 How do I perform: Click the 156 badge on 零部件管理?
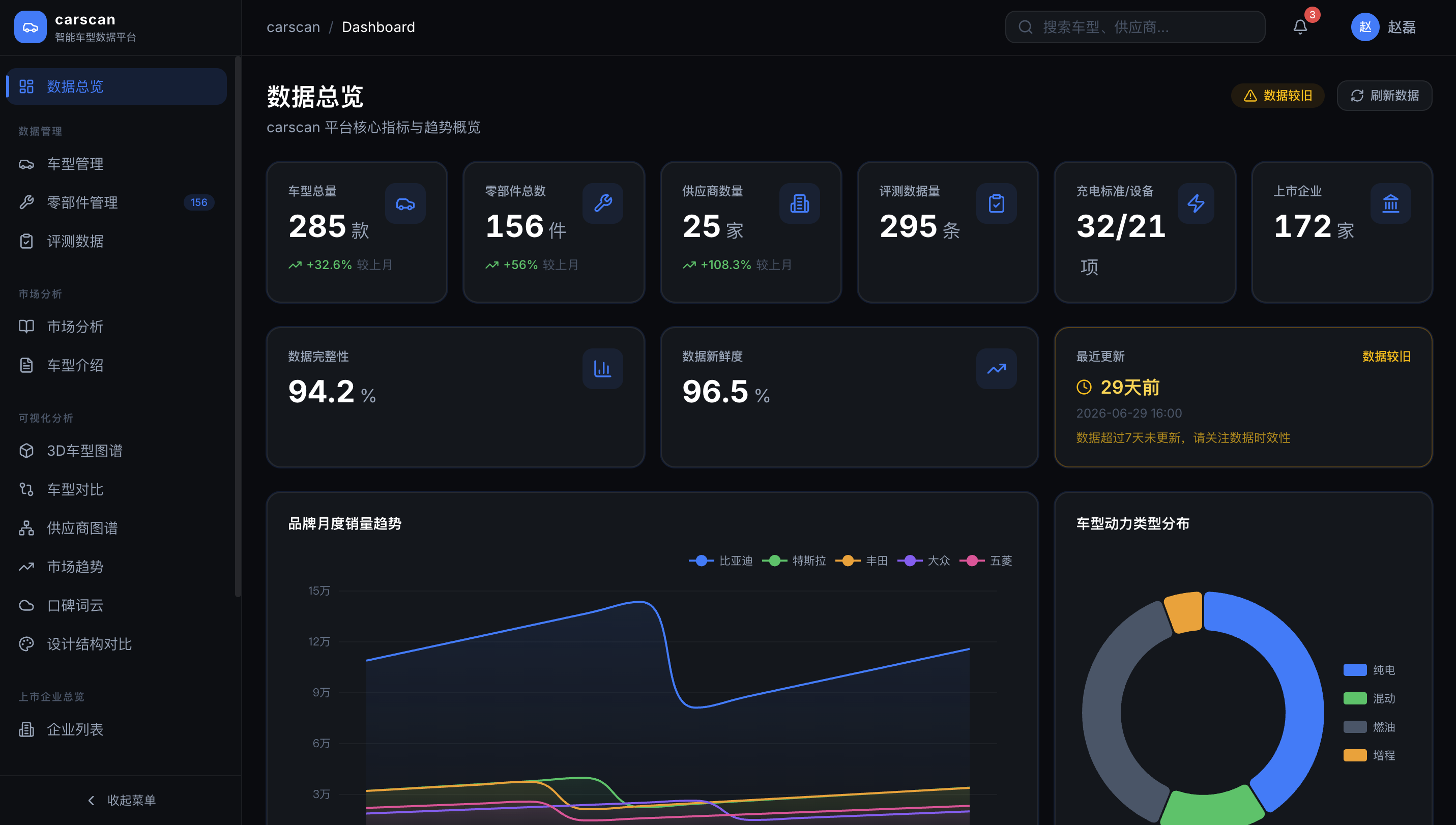[198, 202]
